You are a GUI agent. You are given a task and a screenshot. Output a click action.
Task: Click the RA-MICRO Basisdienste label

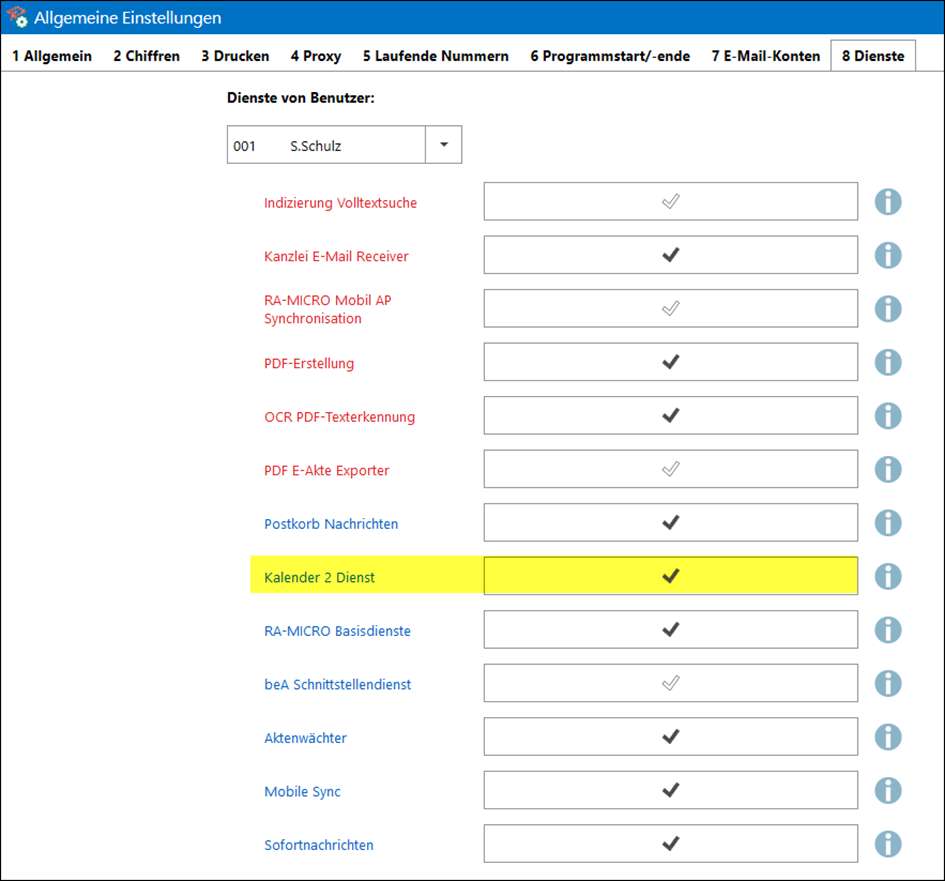click(x=337, y=631)
